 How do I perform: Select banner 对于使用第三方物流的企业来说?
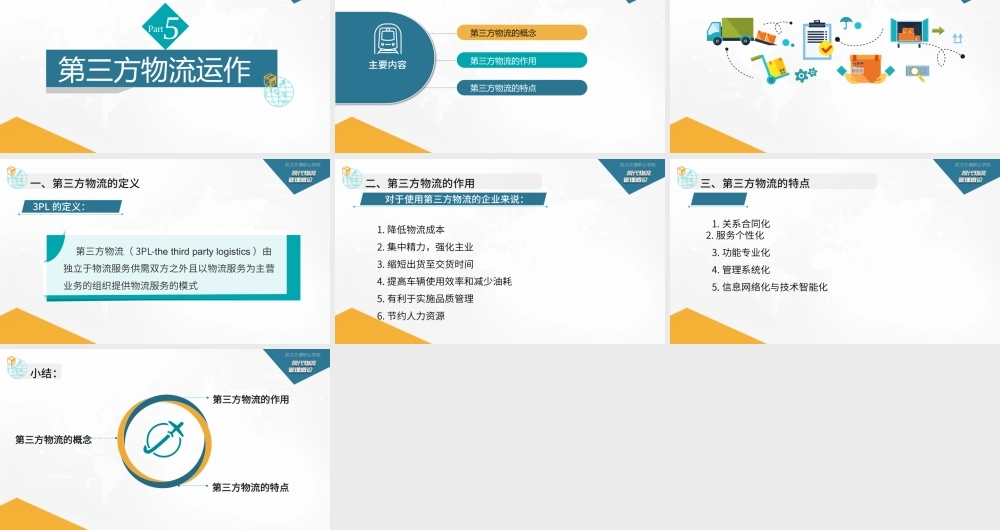click(454, 199)
